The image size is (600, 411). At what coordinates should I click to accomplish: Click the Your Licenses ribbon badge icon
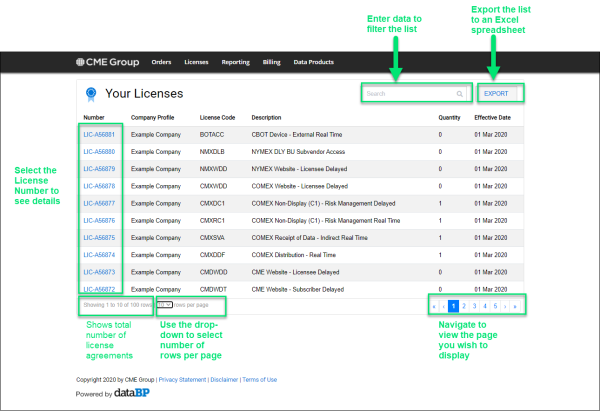pos(91,95)
